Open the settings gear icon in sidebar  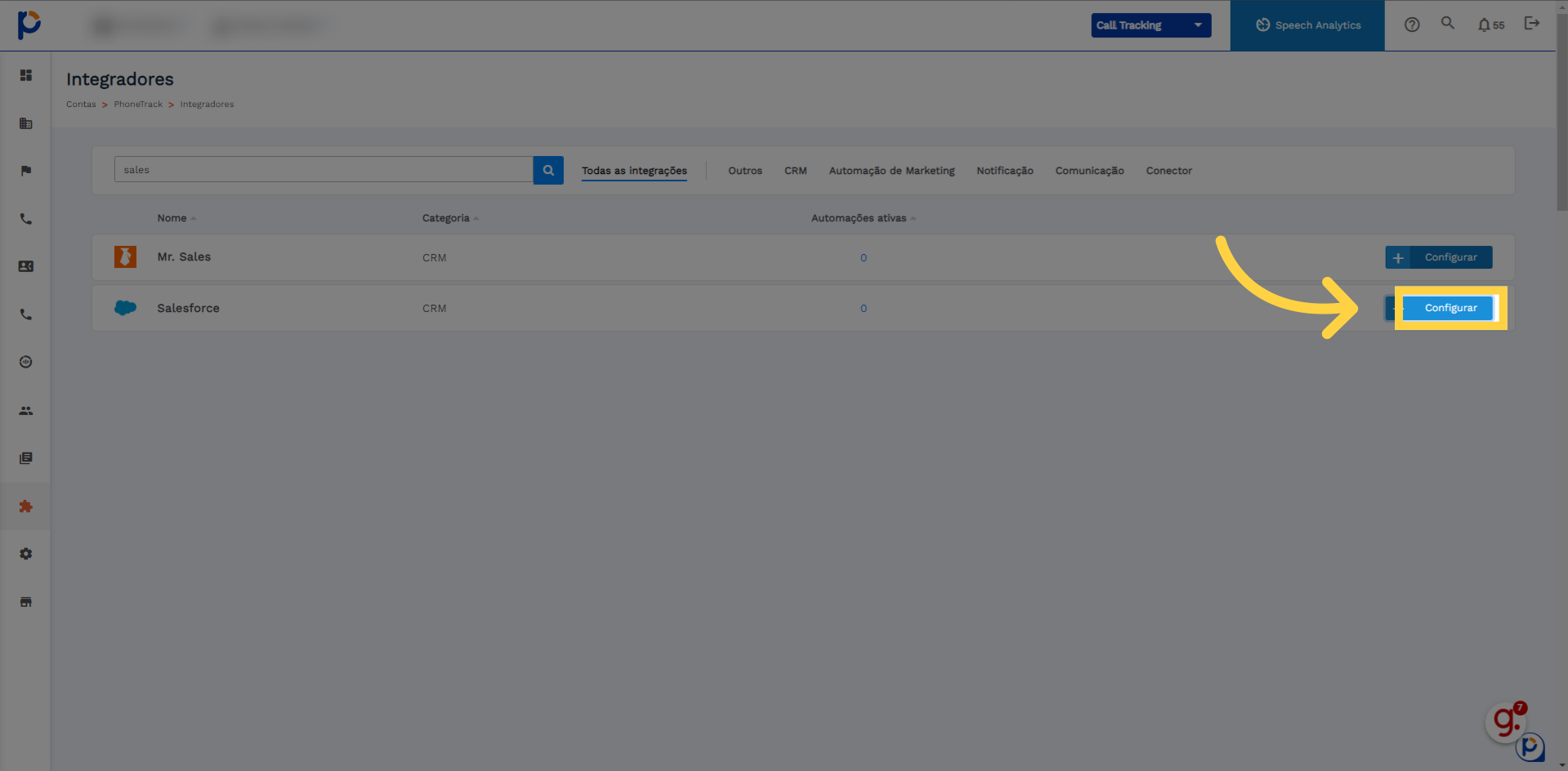(x=26, y=554)
